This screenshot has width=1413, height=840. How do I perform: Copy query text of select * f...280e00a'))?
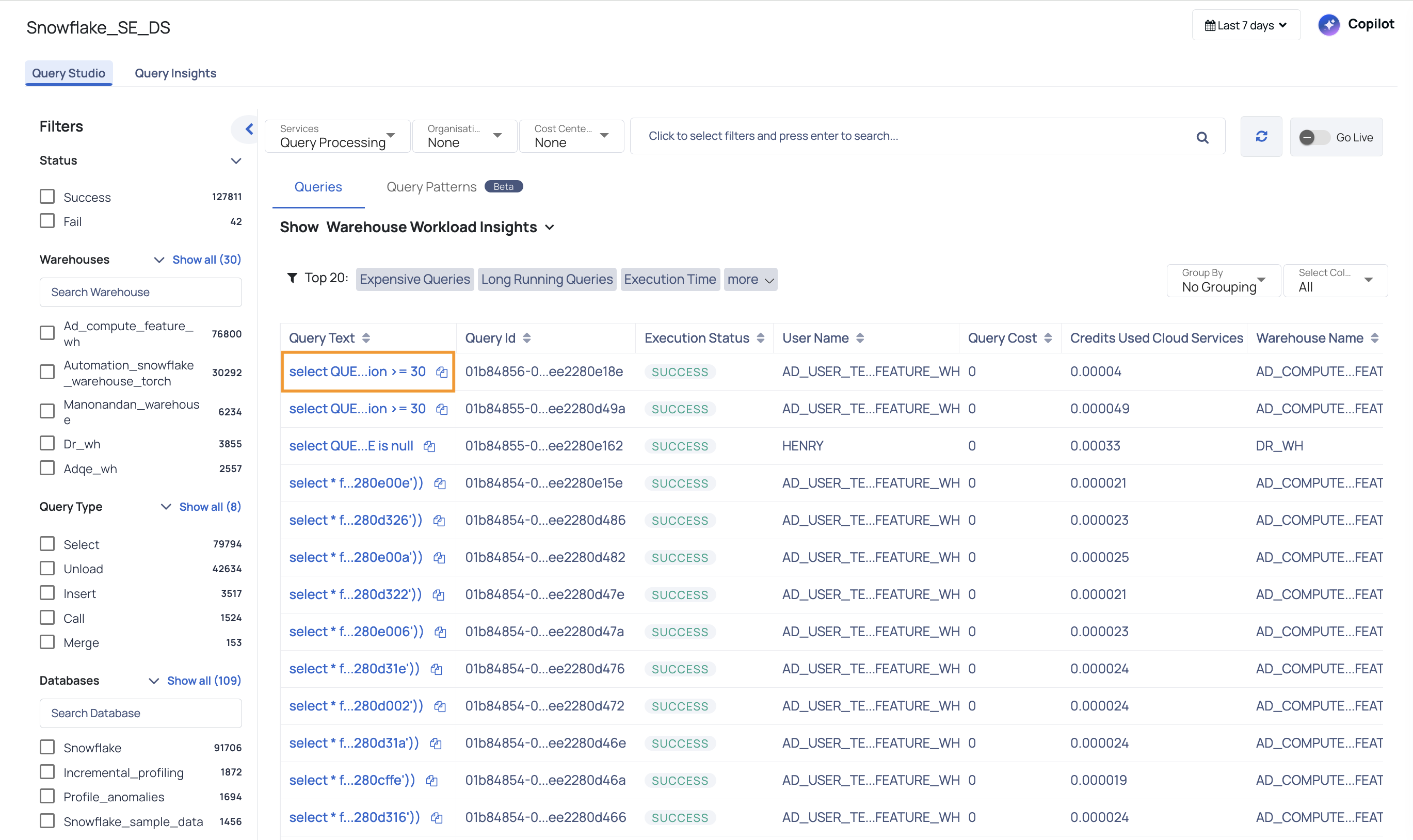439,558
